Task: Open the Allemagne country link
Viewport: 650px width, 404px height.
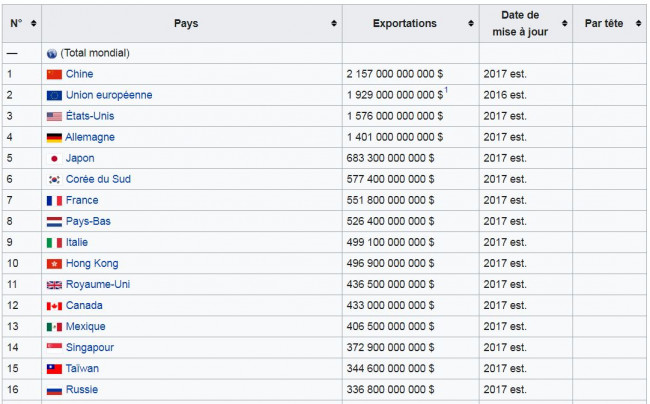Action: coord(90,137)
